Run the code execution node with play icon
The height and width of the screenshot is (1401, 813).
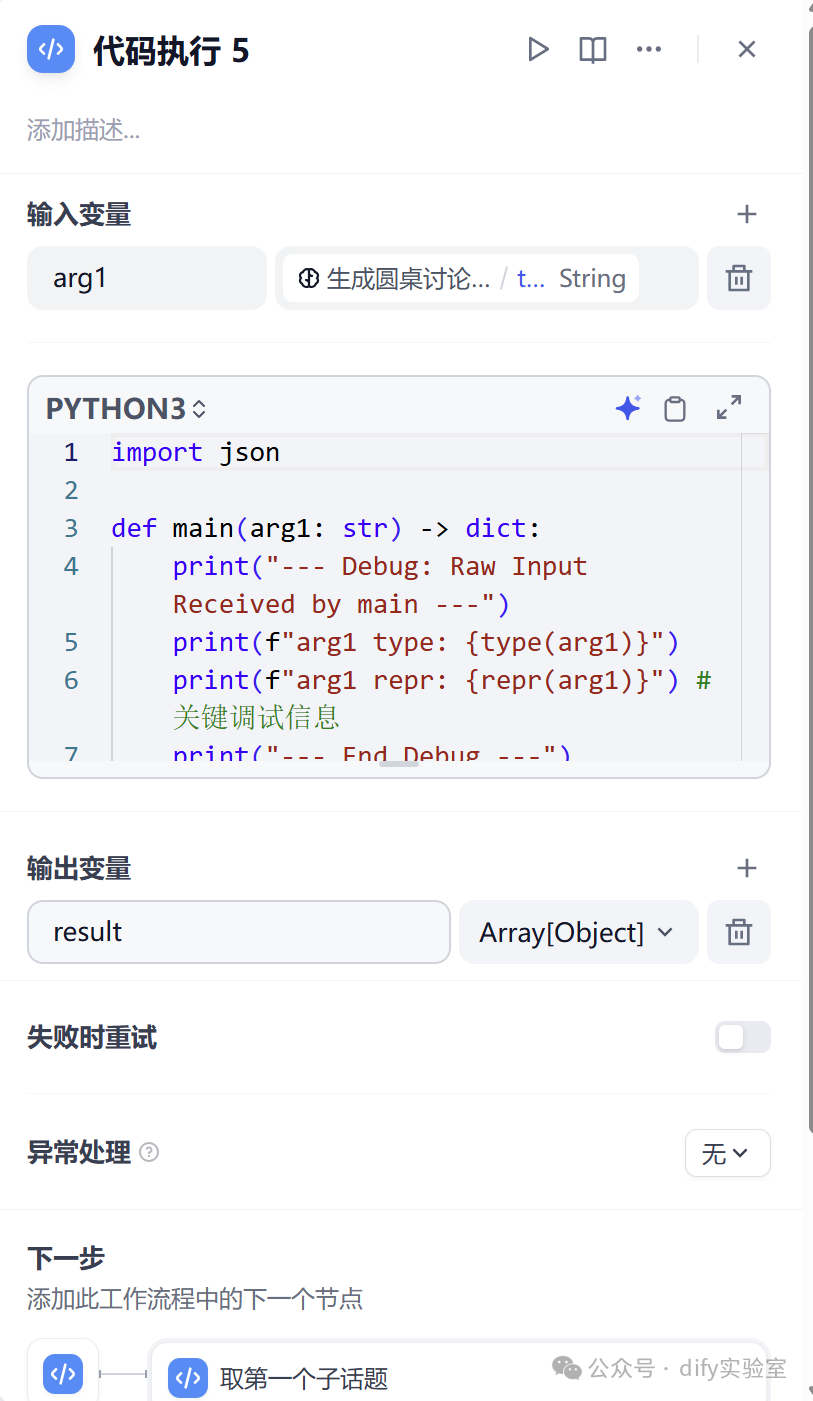538,49
